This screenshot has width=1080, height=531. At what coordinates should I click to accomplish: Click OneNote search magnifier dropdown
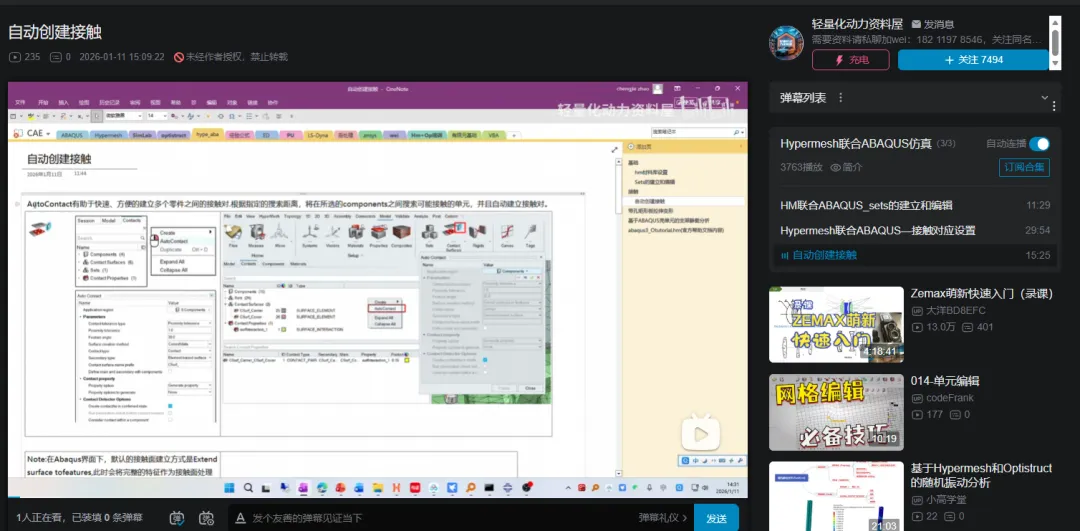click(x=740, y=132)
